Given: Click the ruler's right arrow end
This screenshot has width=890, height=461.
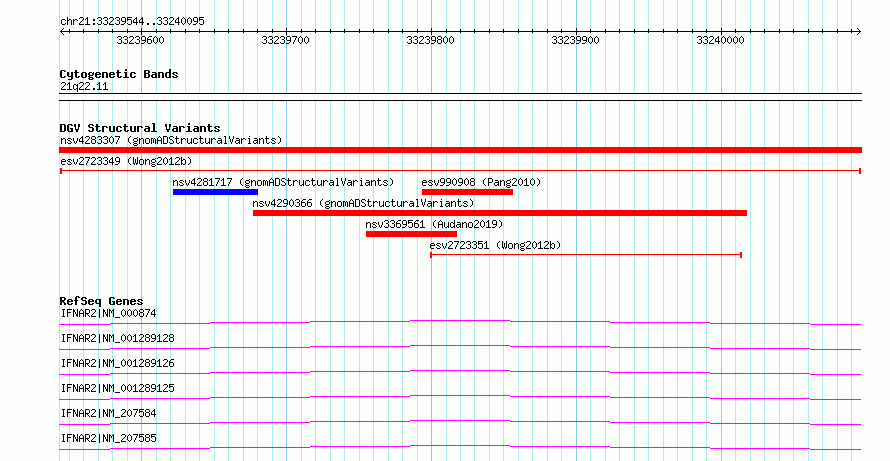Looking at the screenshot, I should click(x=859, y=32).
